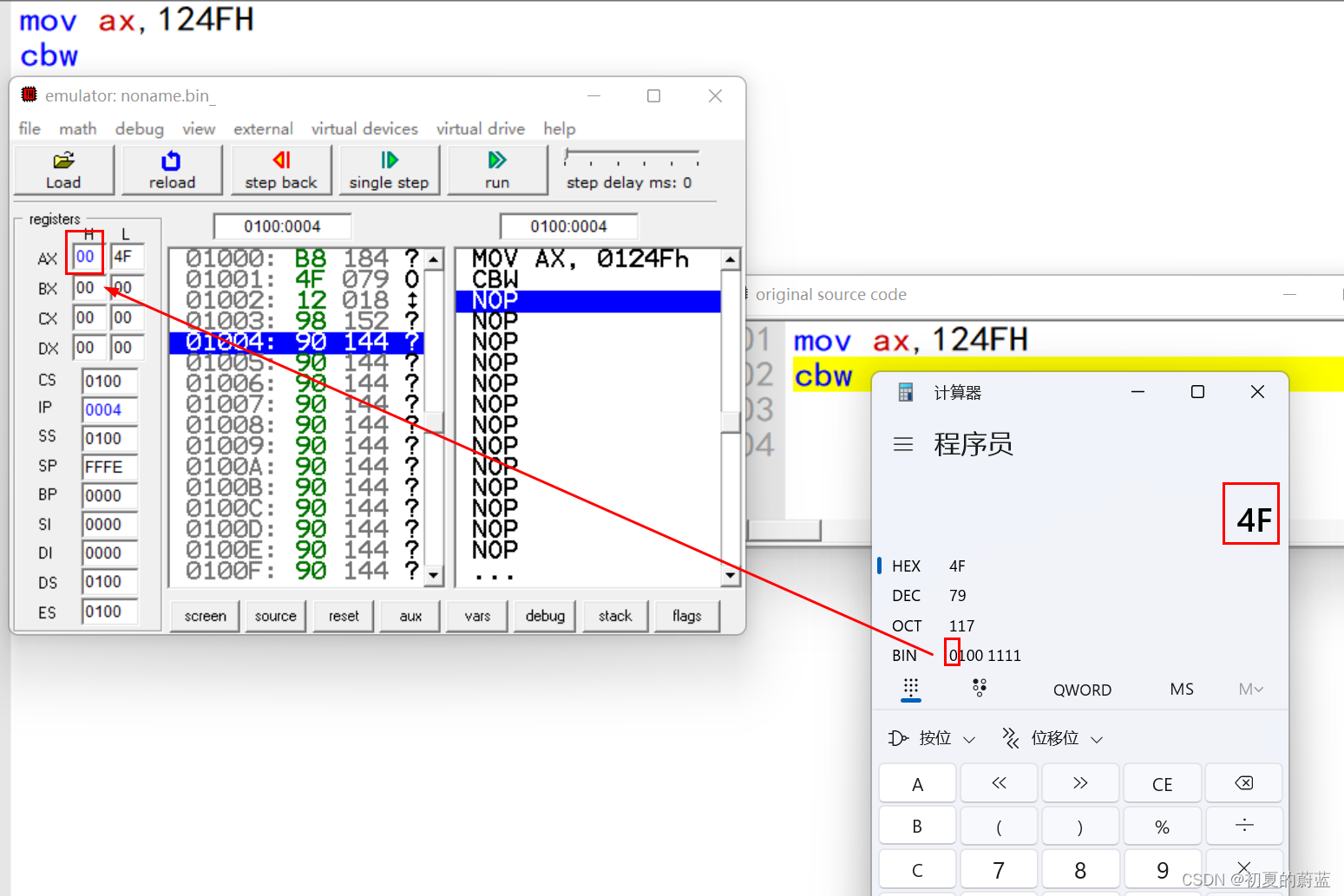
Task: Click calculator open parenthesis key
Action: (999, 827)
